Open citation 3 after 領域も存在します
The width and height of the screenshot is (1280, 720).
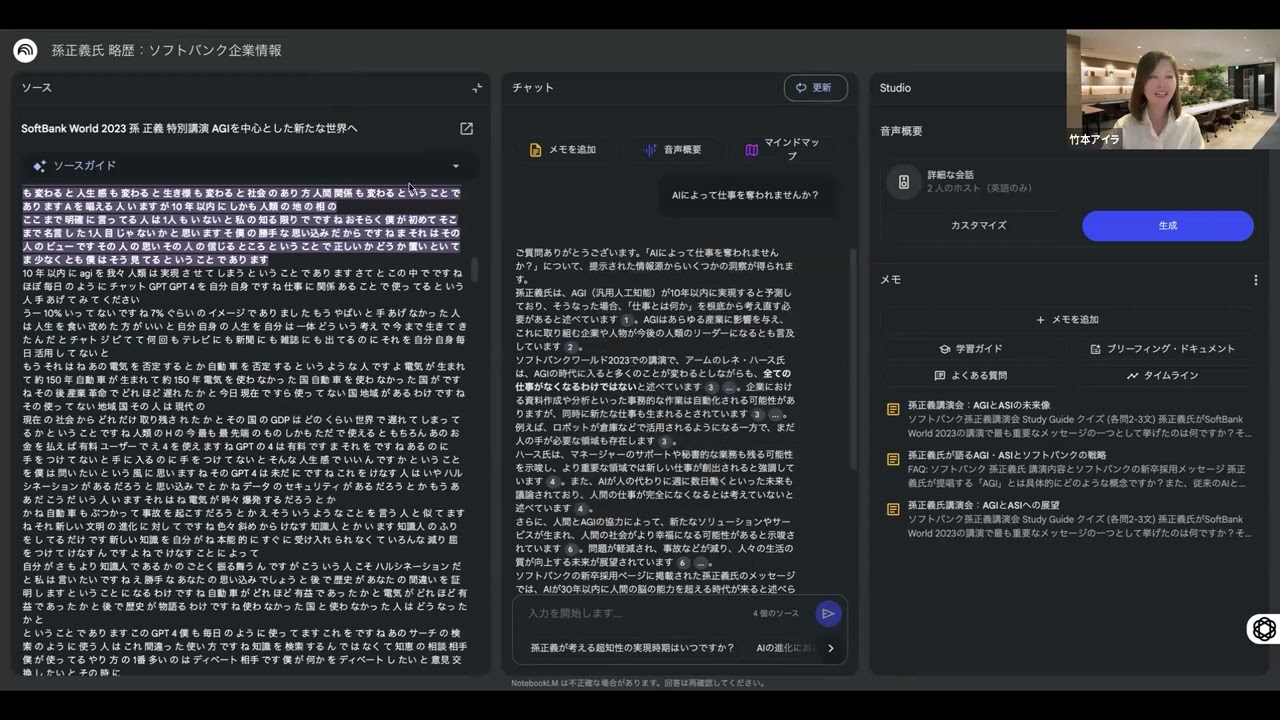663,441
